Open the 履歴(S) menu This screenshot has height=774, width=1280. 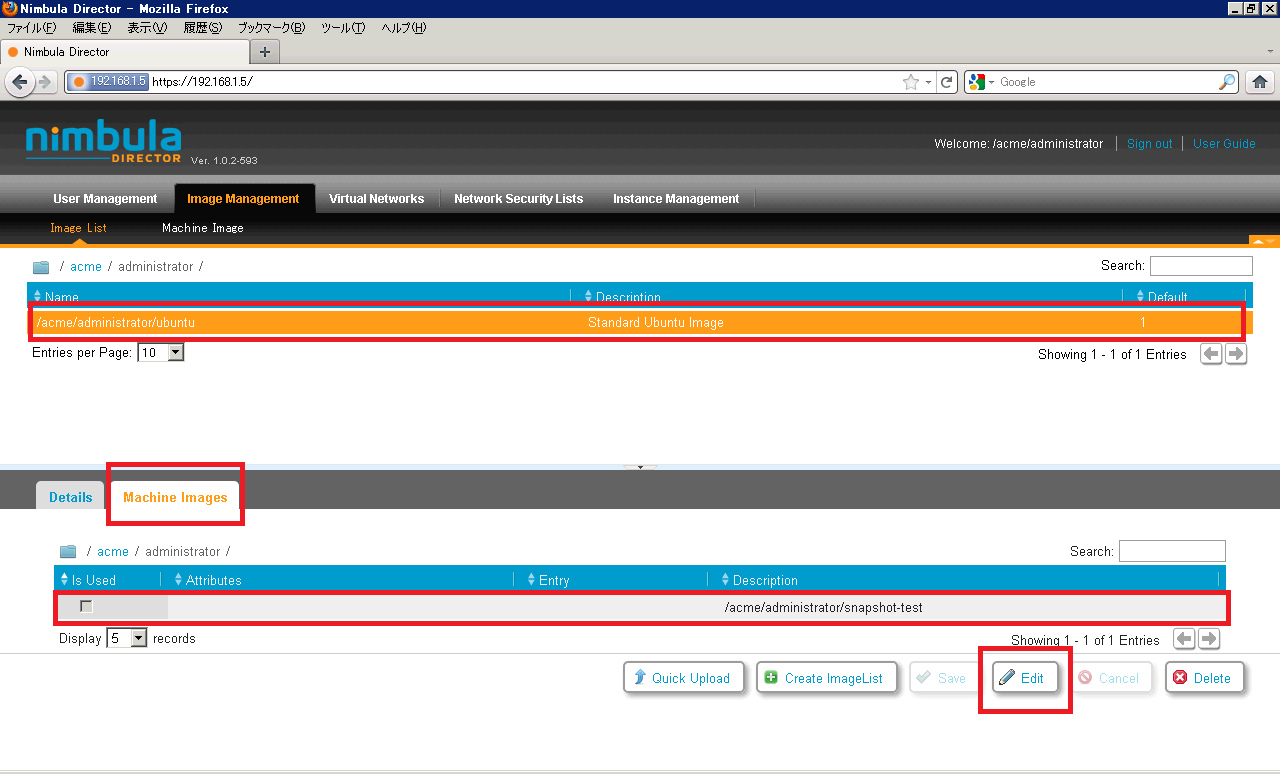coord(203,28)
